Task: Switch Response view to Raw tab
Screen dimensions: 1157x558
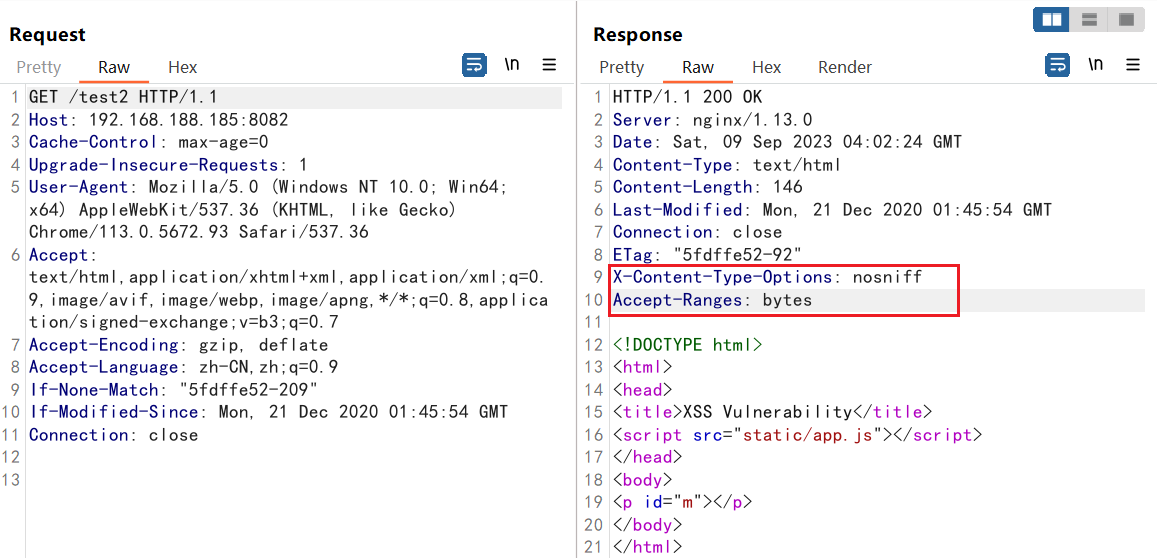Action: 698,67
